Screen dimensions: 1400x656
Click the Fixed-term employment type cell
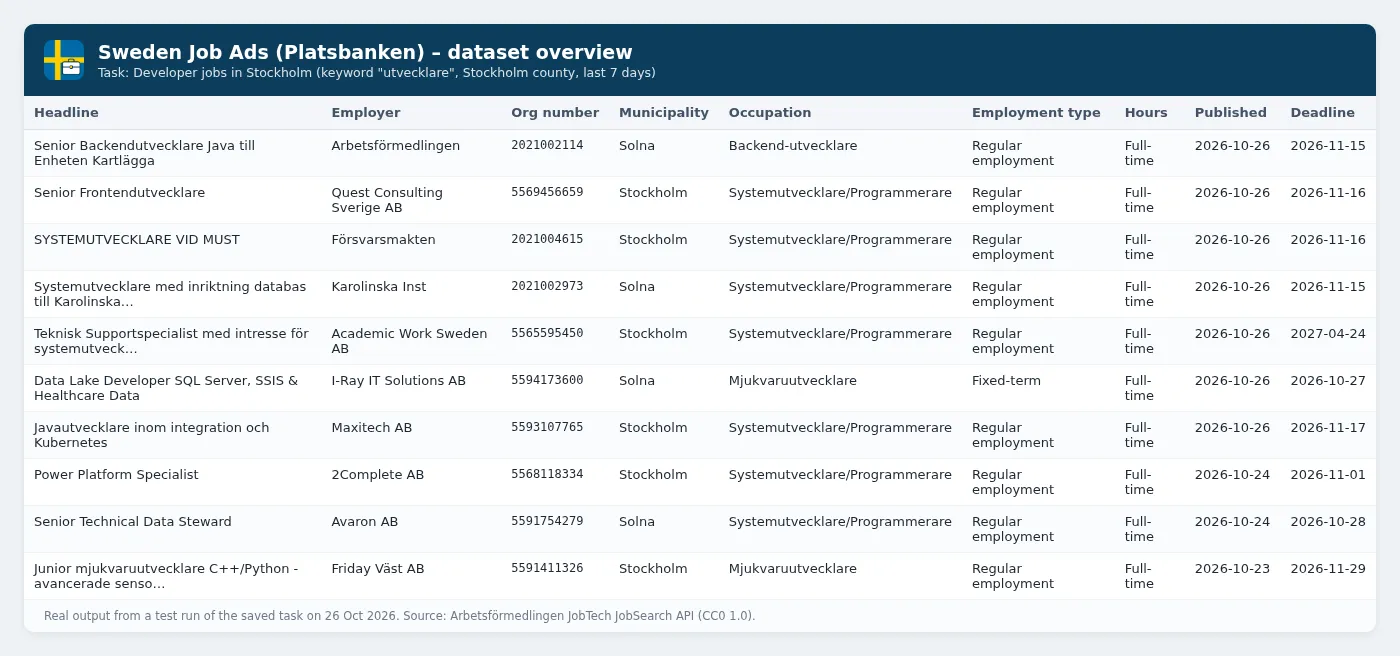pyautogui.click(x=1006, y=381)
